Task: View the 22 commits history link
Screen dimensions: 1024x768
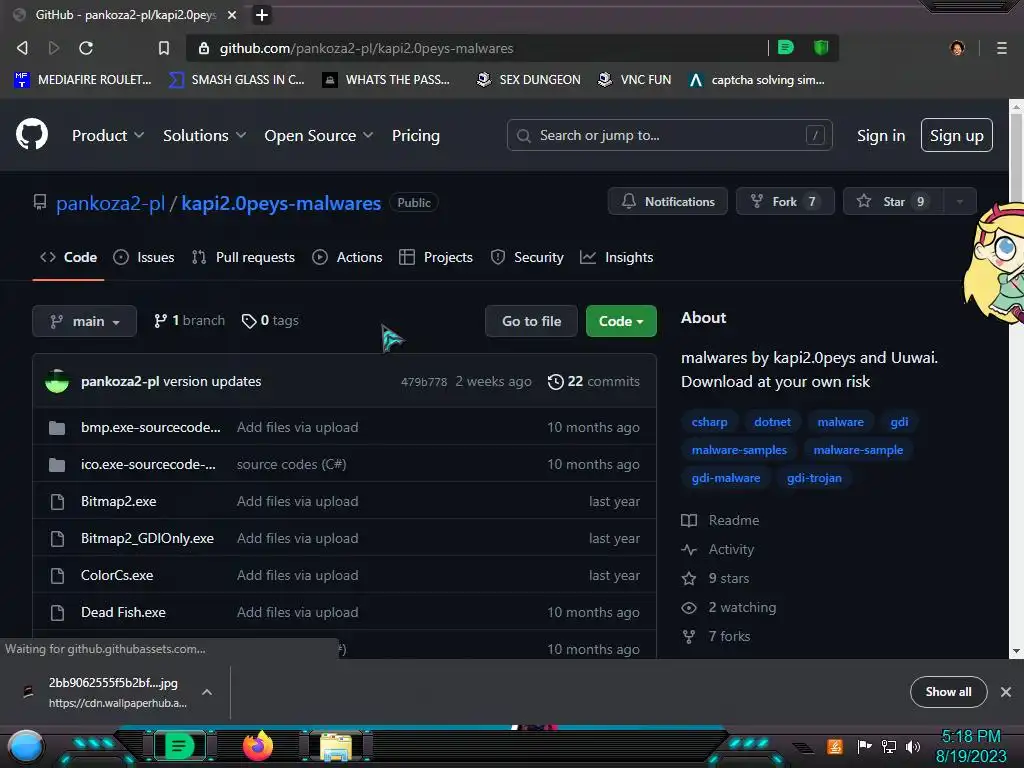Action: point(594,381)
